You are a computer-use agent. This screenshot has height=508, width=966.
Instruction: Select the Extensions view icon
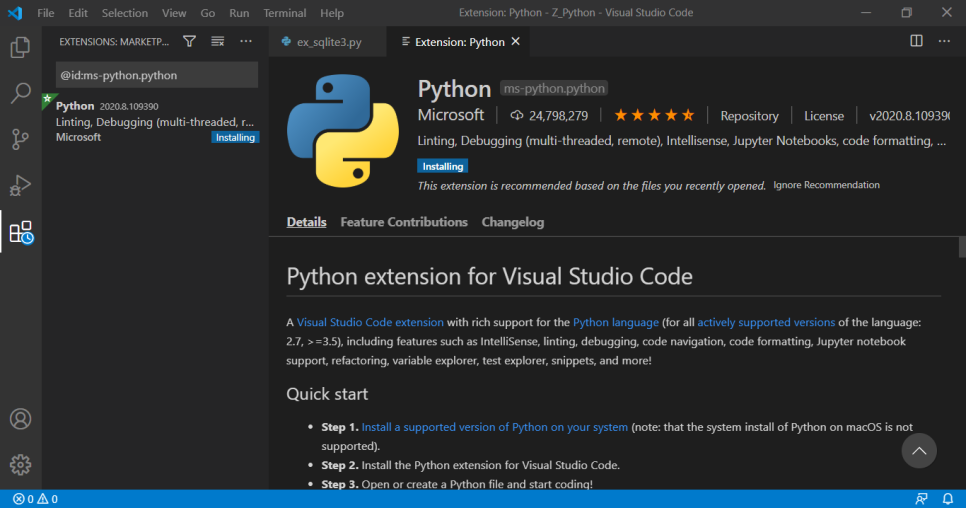point(21,232)
